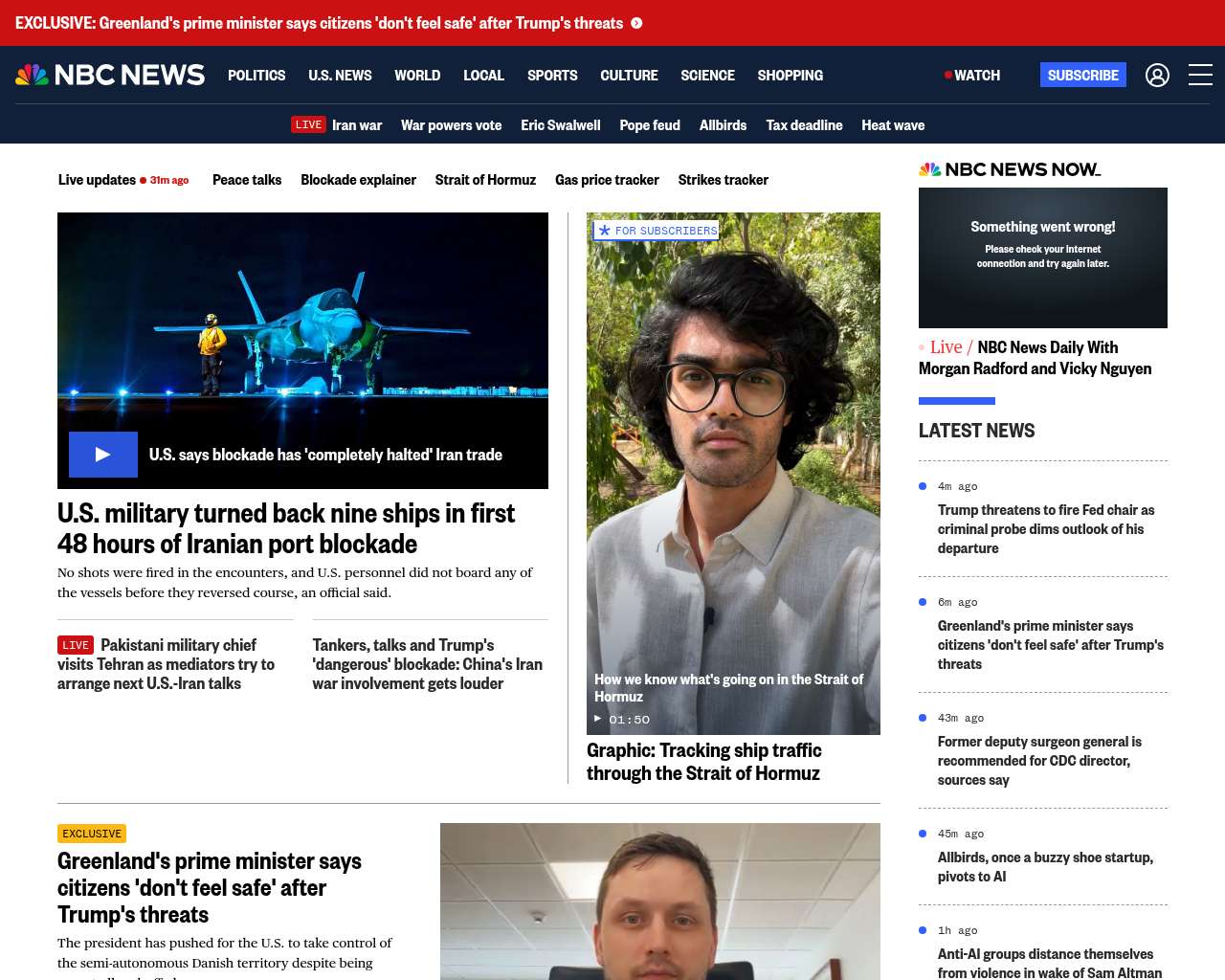Open the Politics section
The image size is (1225, 980).
pyautogui.click(x=256, y=75)
